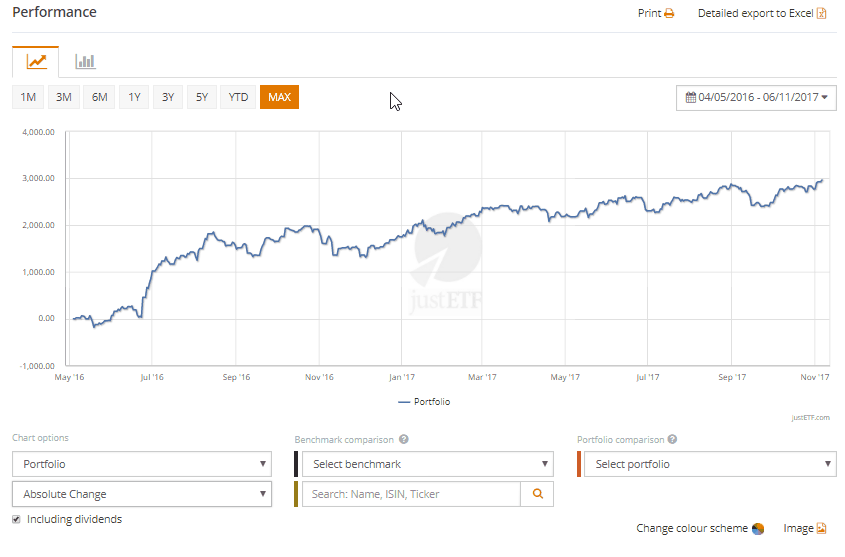Click the benchmark comparison help icon
This screenshot has width=845, height=557.
click(403, 440)
